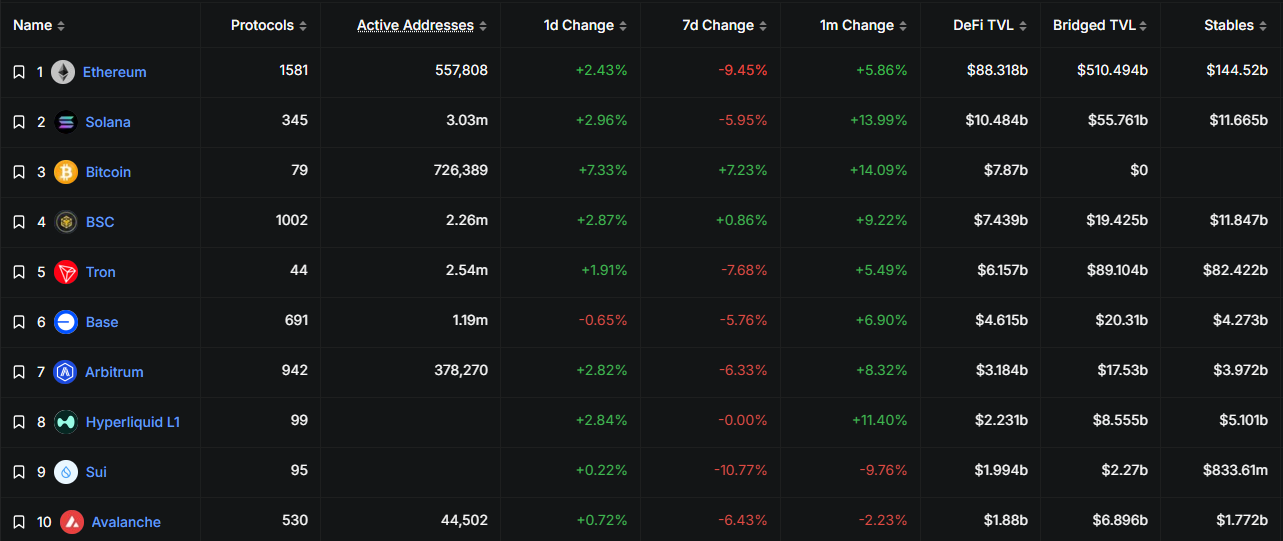Bookmark the Ethereum row

pyautogui.click(x=18, y=72)
